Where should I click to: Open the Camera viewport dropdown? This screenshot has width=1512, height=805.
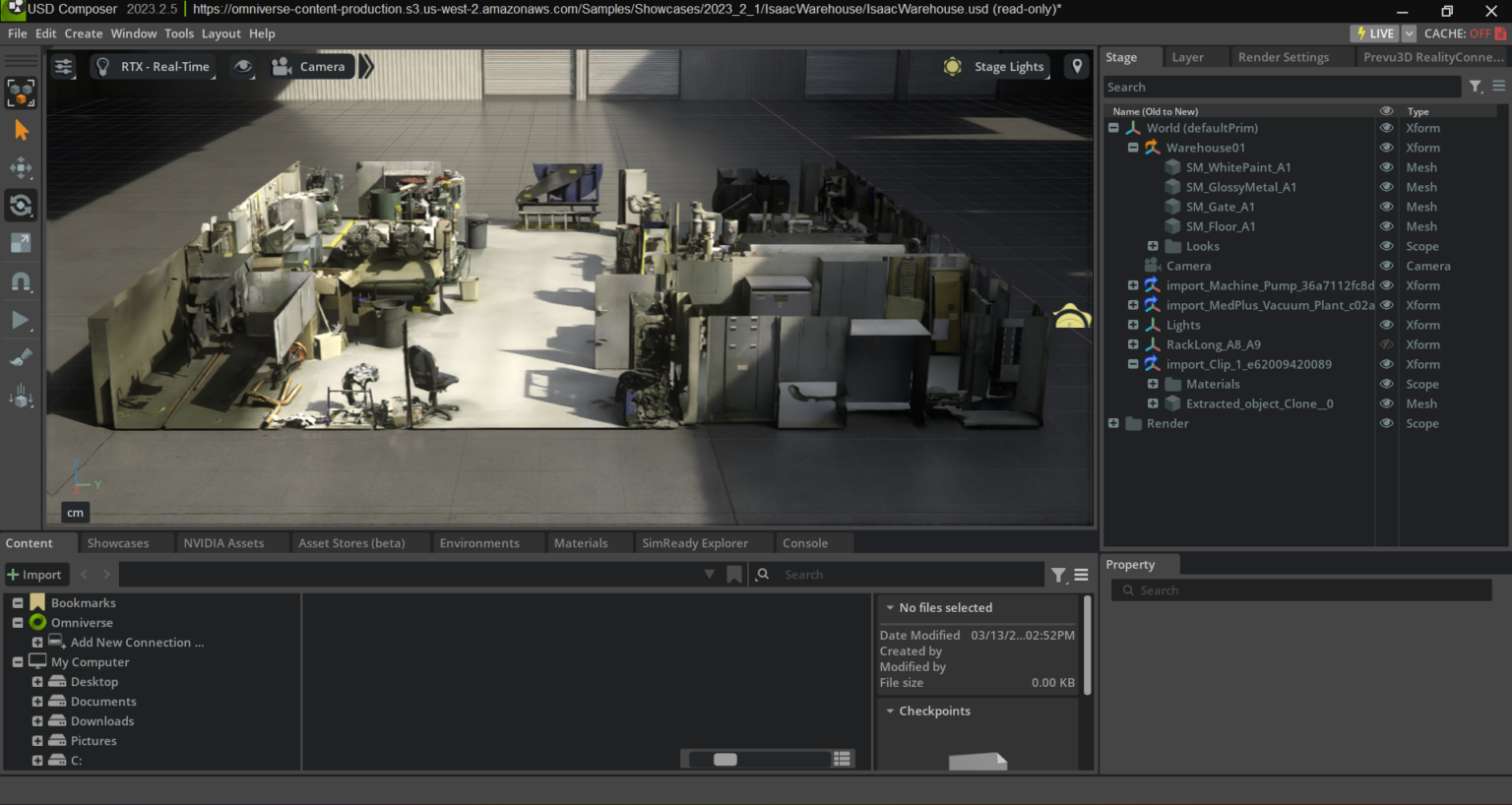311,66
